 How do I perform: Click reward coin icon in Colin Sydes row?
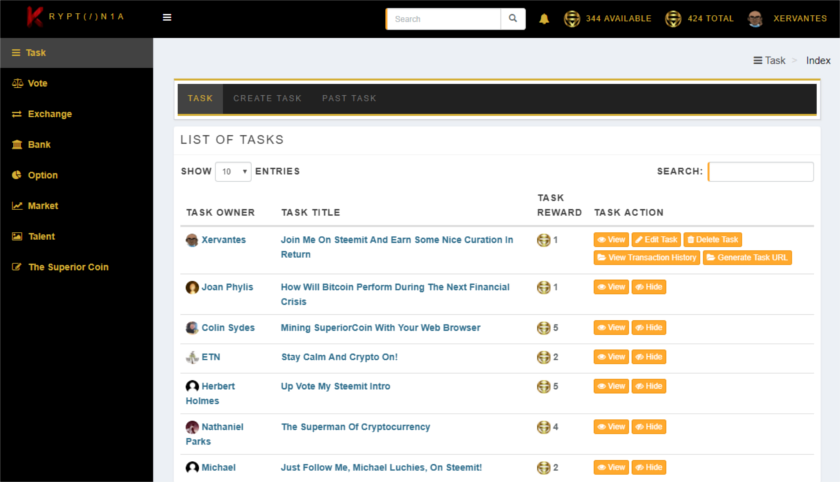point(544,328)
